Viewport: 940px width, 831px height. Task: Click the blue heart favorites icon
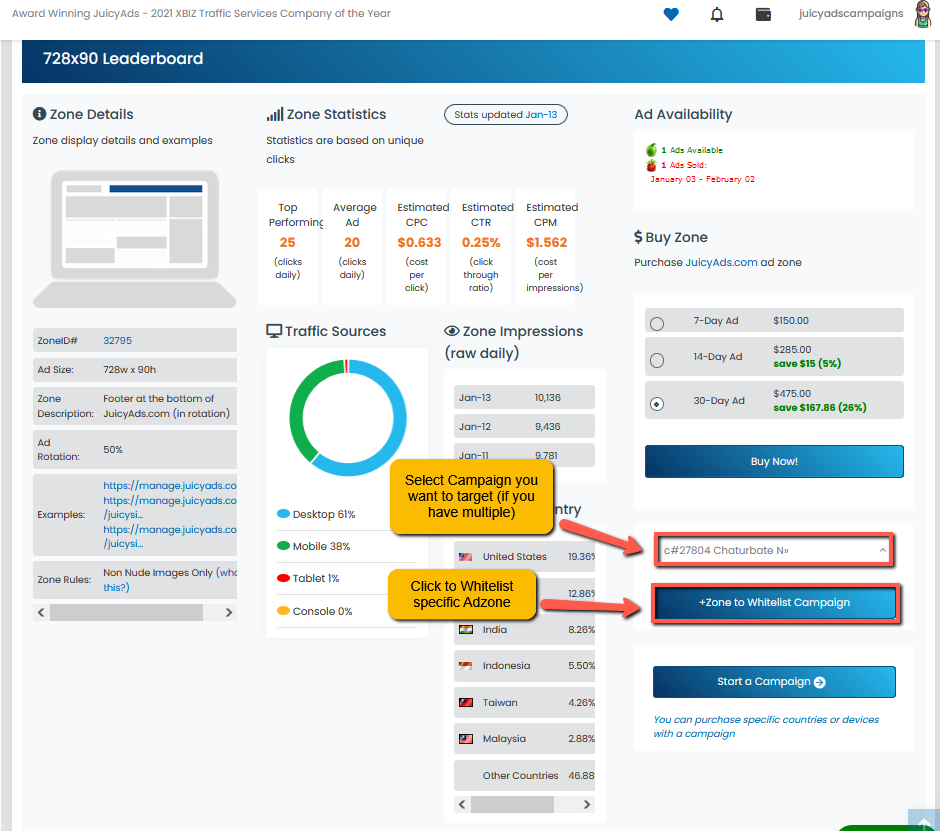[x=671, y=14]
